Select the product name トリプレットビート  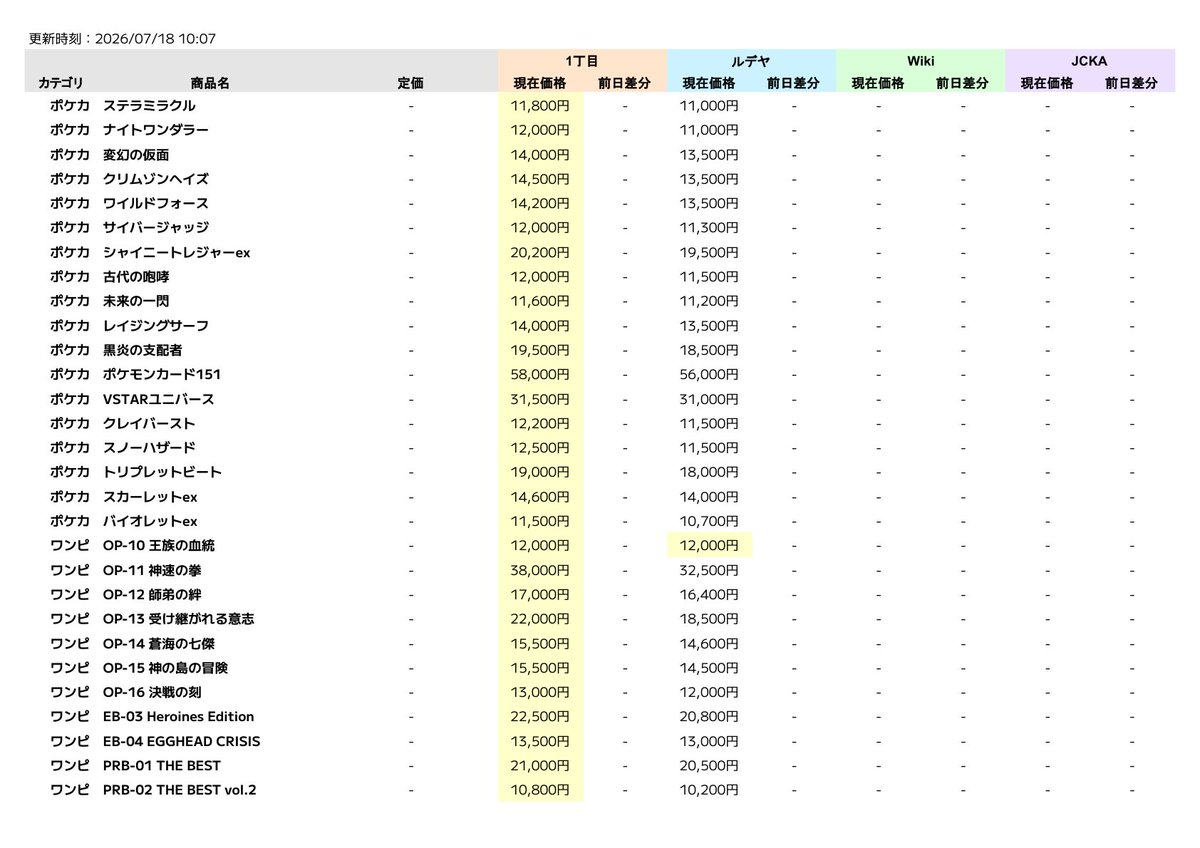click(163, 472)
